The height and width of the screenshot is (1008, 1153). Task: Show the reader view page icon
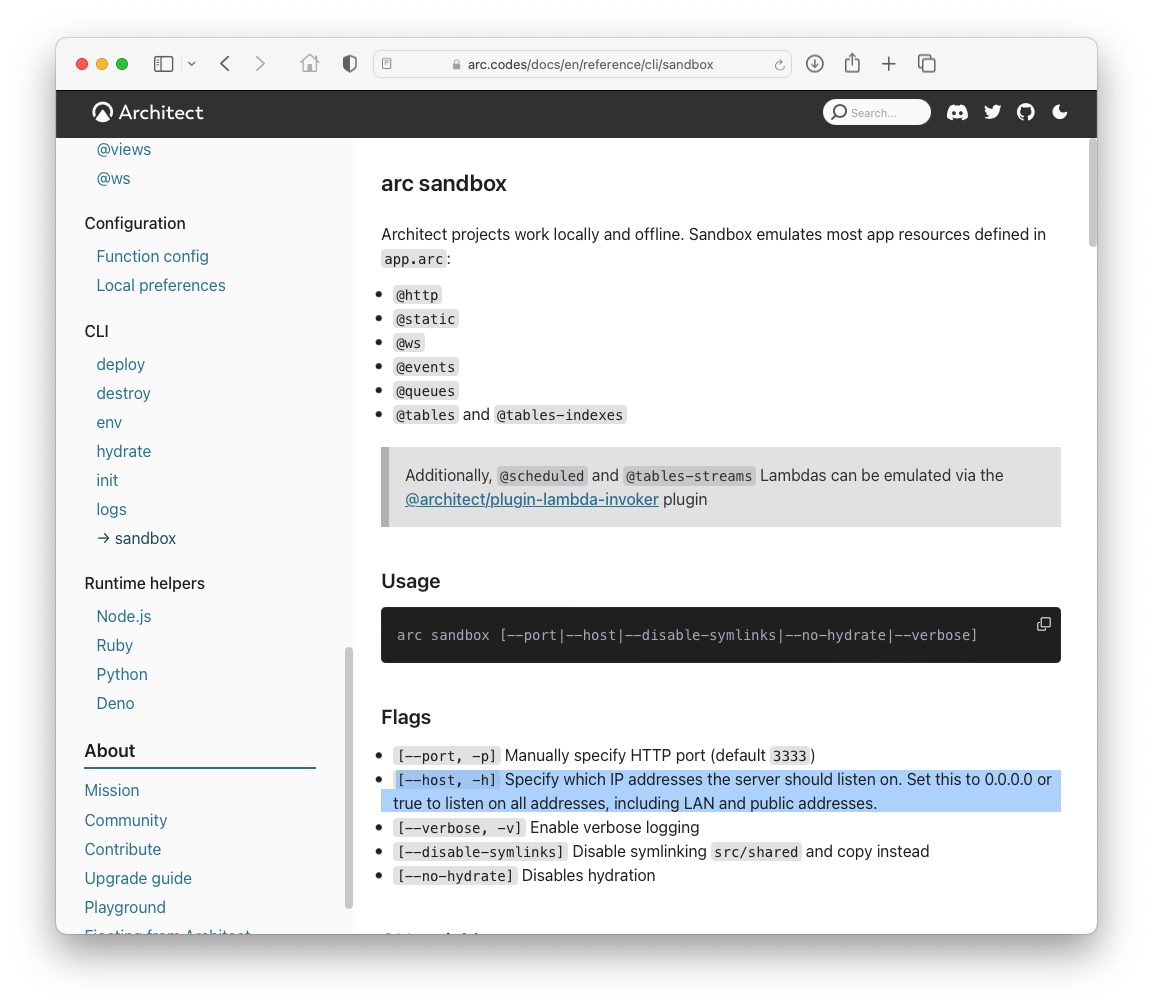pyautogui.click(x=387, y=64)
